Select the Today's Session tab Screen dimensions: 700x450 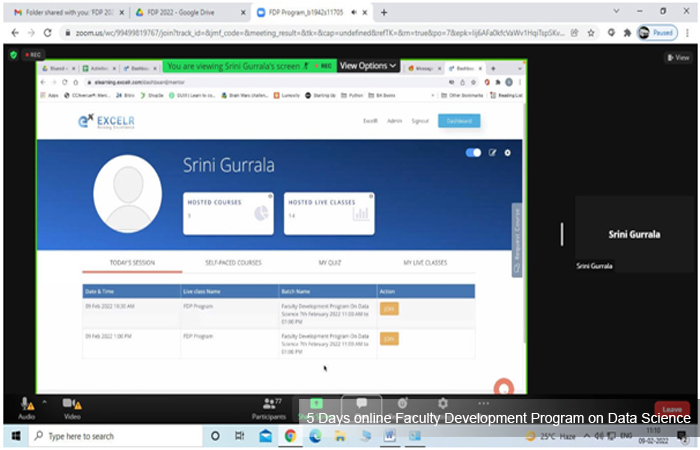click(132, 262)
